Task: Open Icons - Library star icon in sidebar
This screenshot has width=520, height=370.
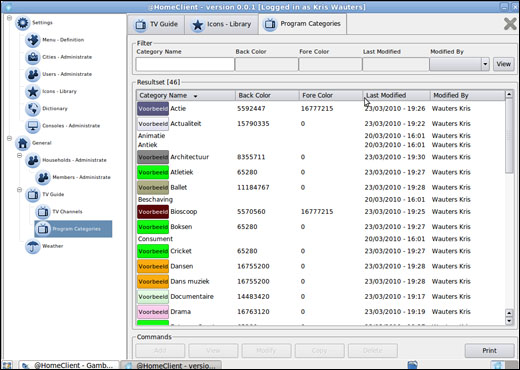Action: 33,91
